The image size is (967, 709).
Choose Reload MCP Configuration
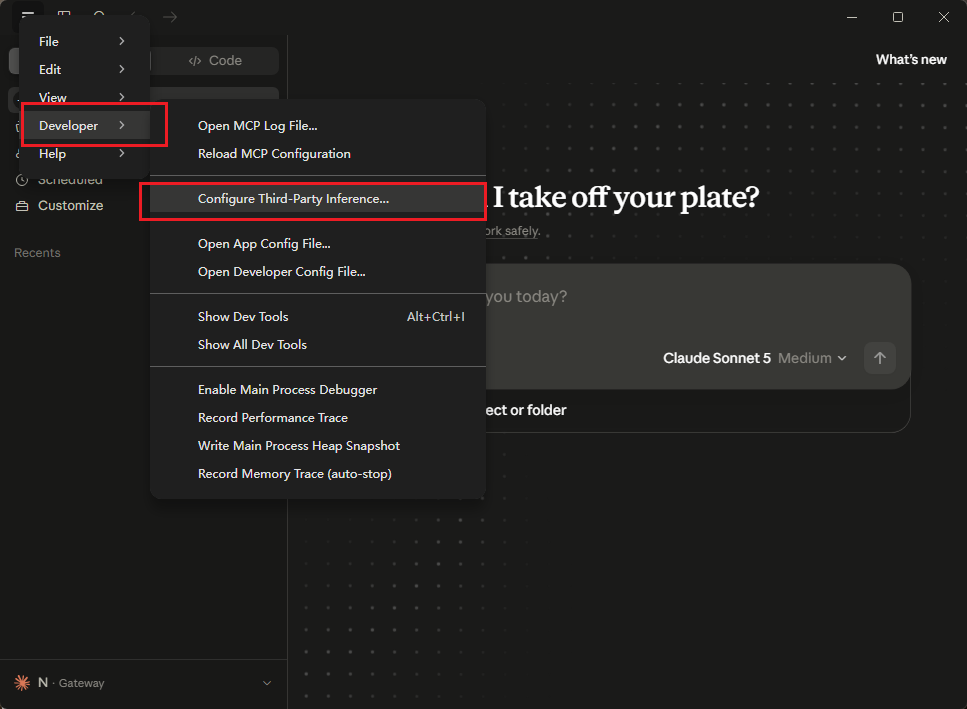point(318,154)
